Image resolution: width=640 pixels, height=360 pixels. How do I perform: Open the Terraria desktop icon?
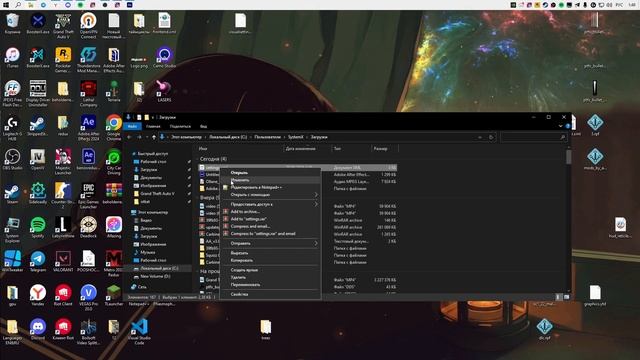(114, 91)
